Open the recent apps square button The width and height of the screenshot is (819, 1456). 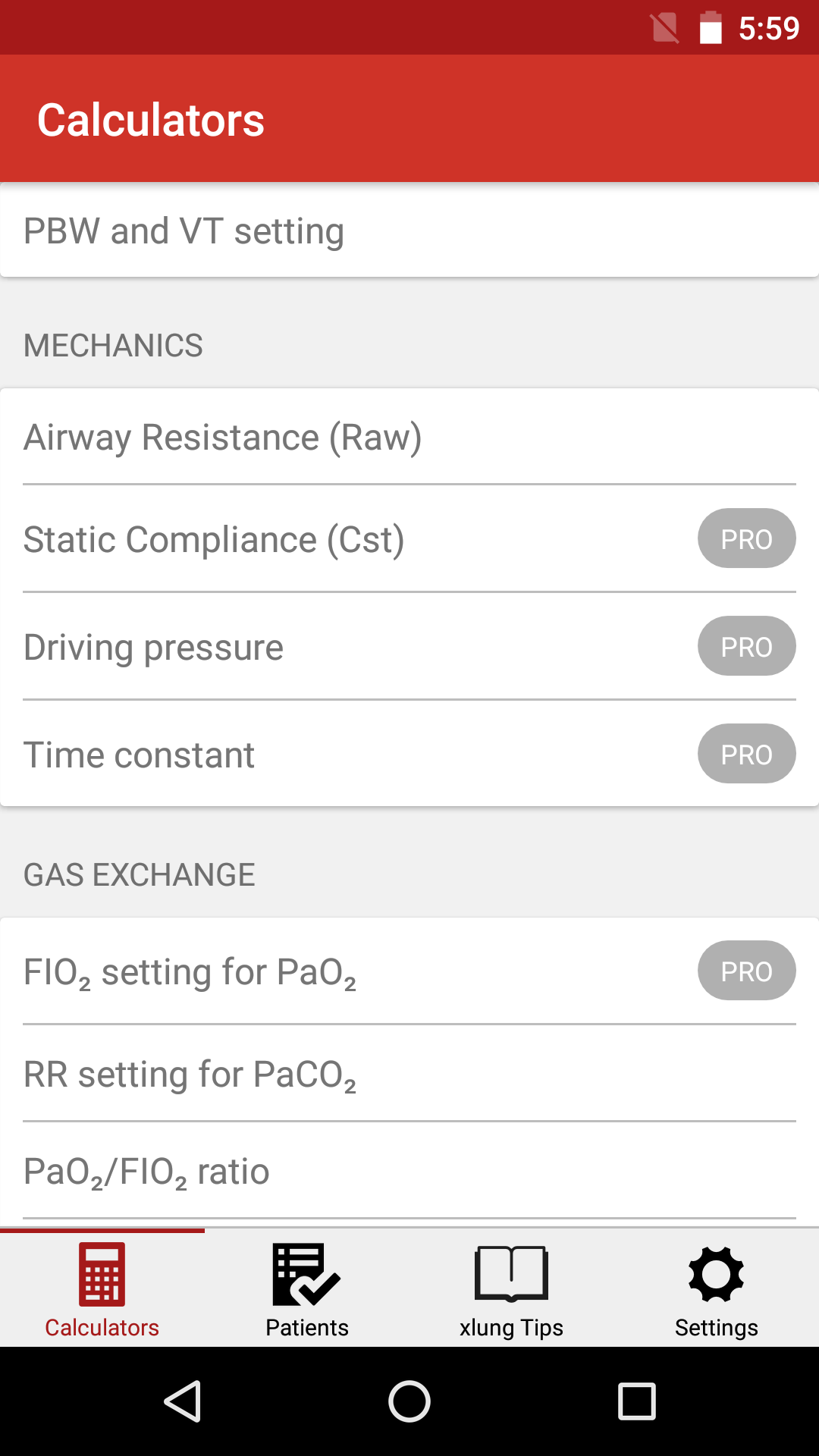pos(636,1401)
